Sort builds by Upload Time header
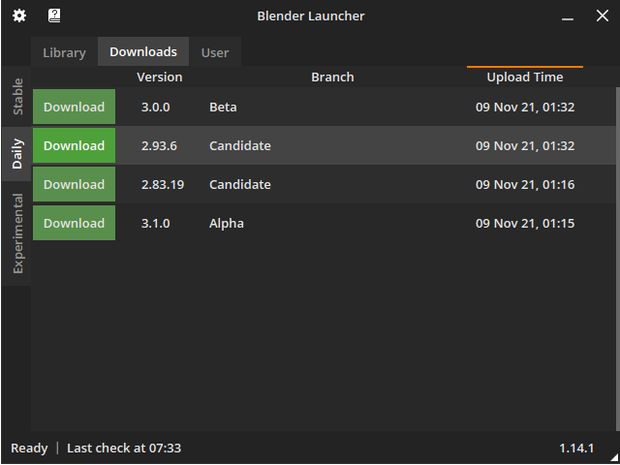 tap(525, 77)
